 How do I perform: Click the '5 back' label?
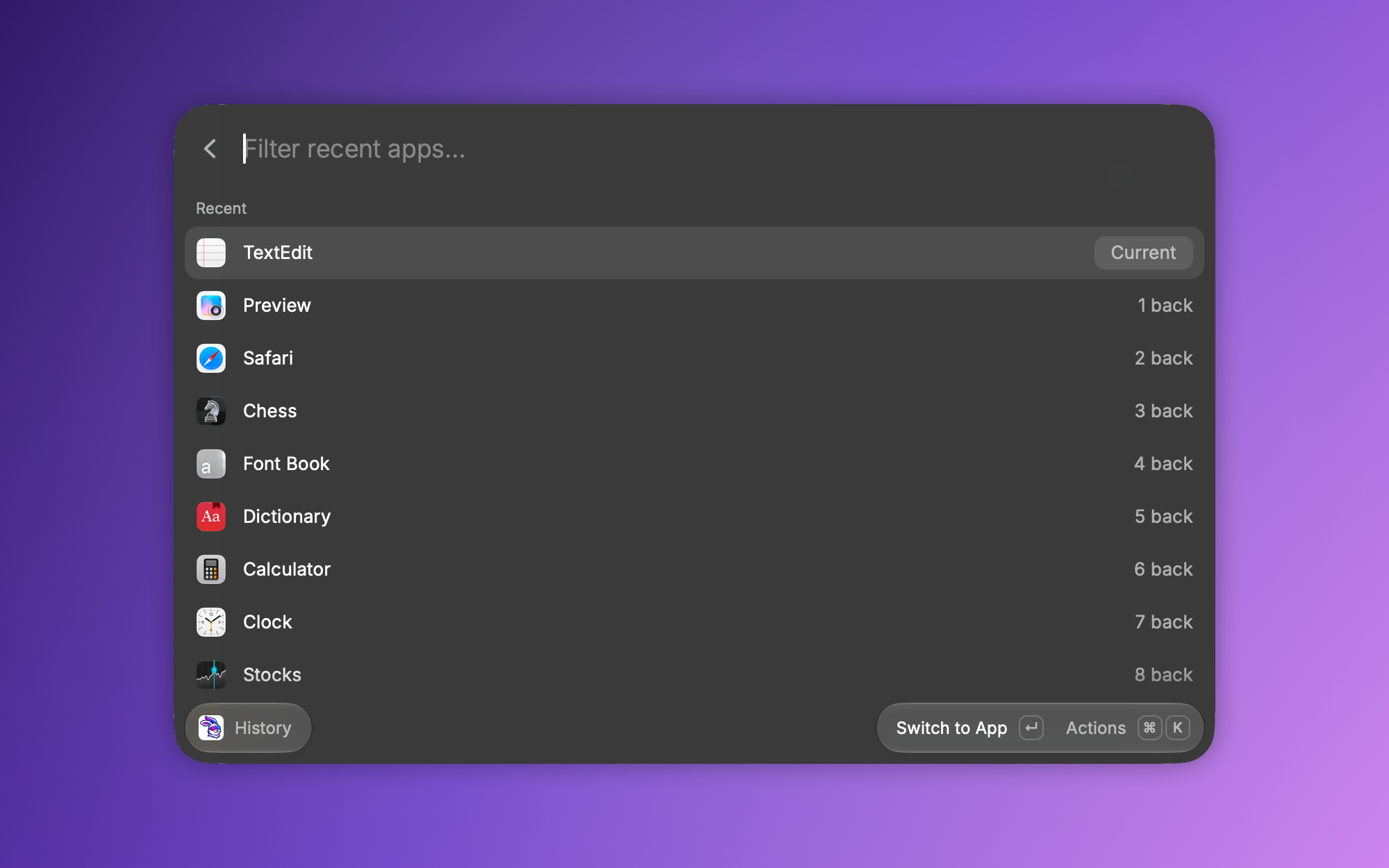(x=1163, y=517)
